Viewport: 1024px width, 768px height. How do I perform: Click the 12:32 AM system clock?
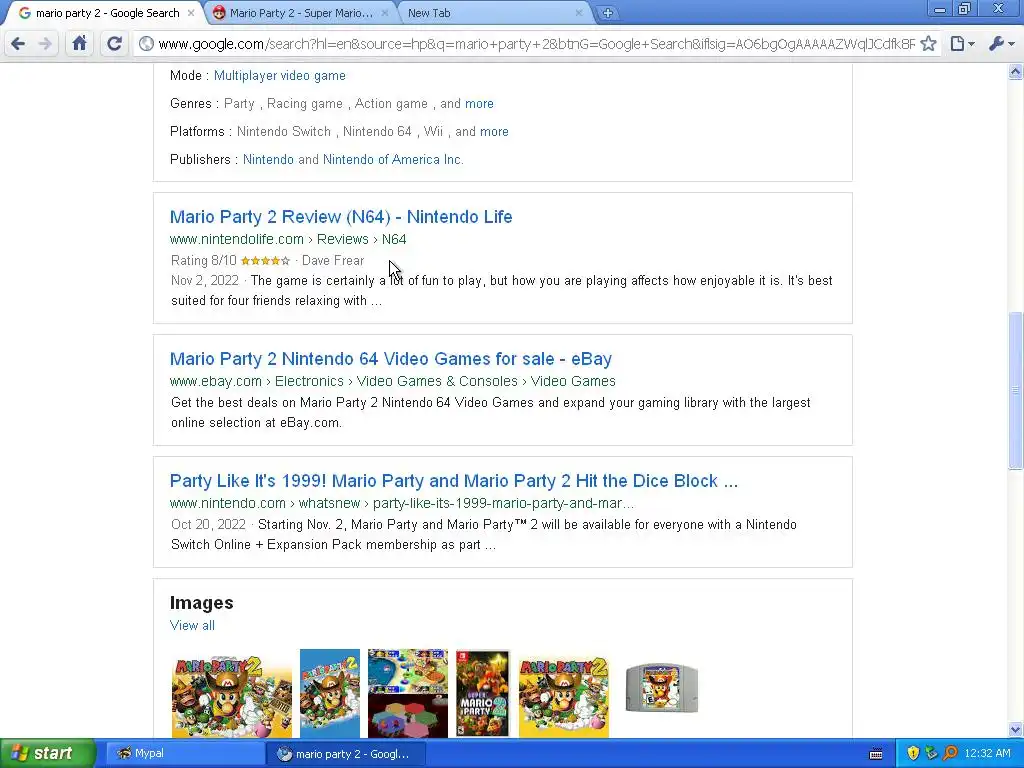[x=987, y=754]
